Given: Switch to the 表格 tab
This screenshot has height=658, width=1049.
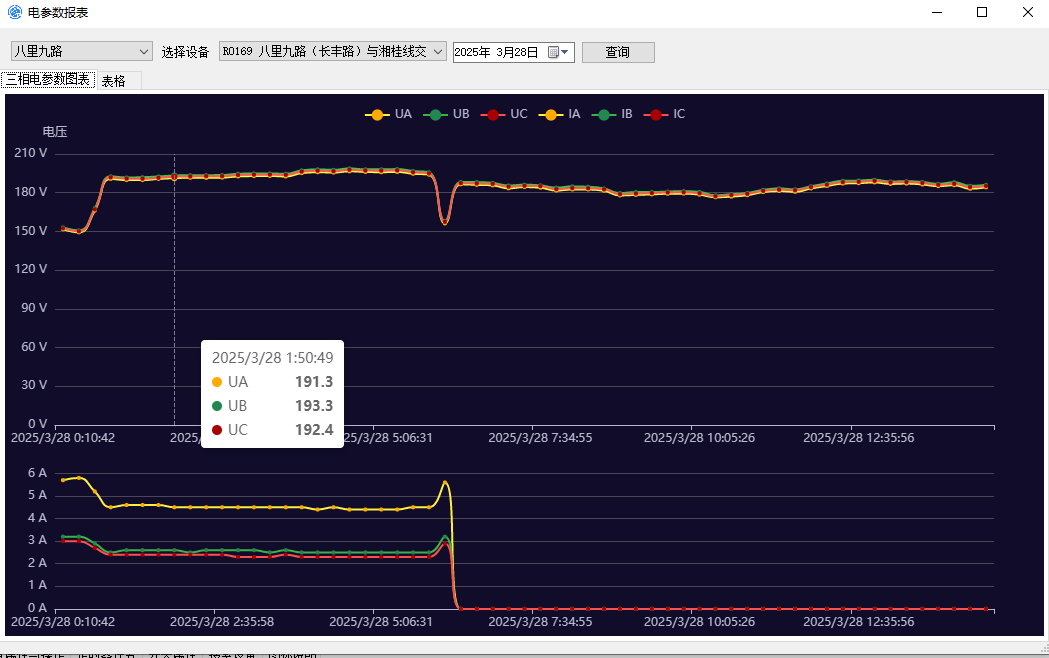Looking at the screenshot, I should pyautogui.click(x=114, y=81).
